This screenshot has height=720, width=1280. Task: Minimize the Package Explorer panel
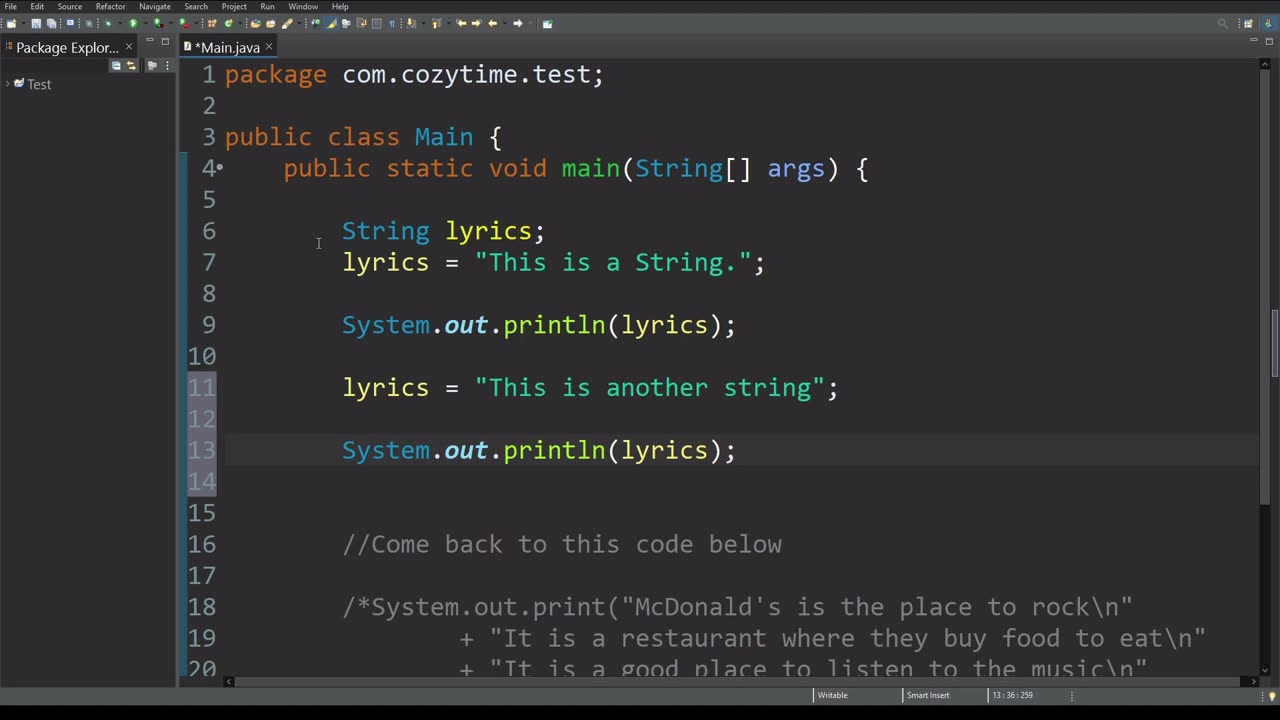[150, 41]
